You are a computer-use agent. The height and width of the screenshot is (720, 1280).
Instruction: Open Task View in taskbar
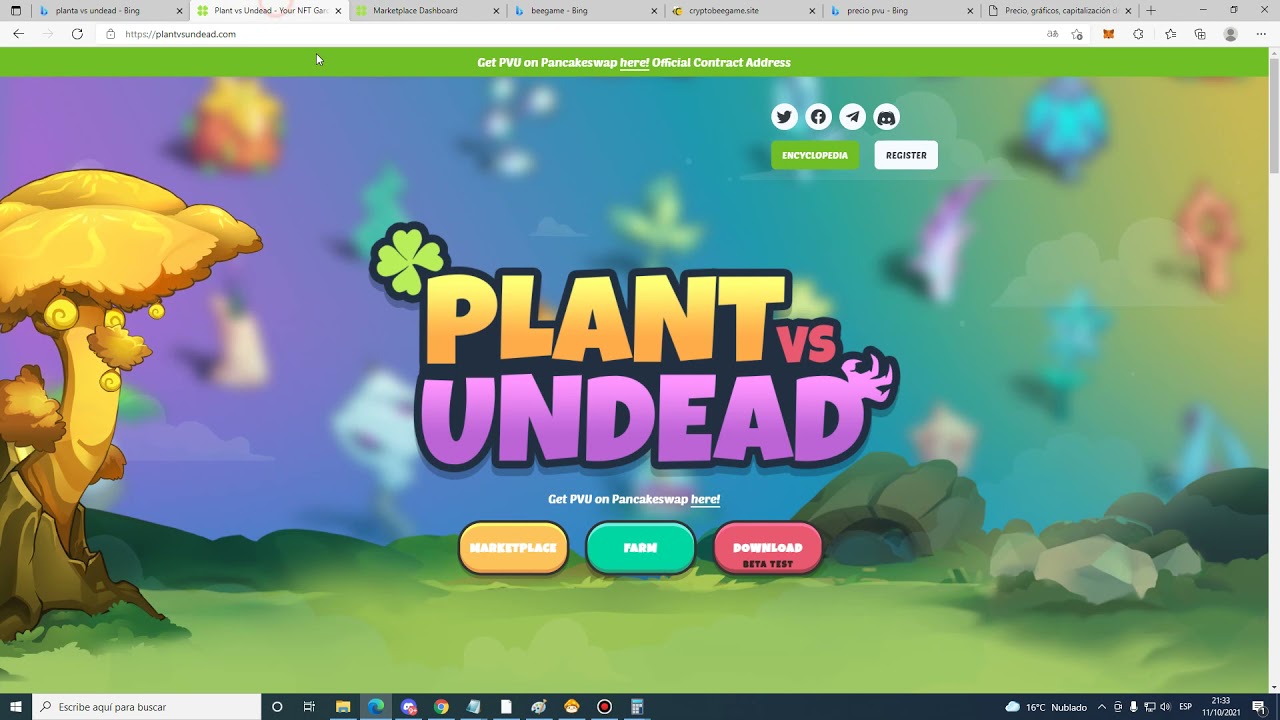pos(309,707)
